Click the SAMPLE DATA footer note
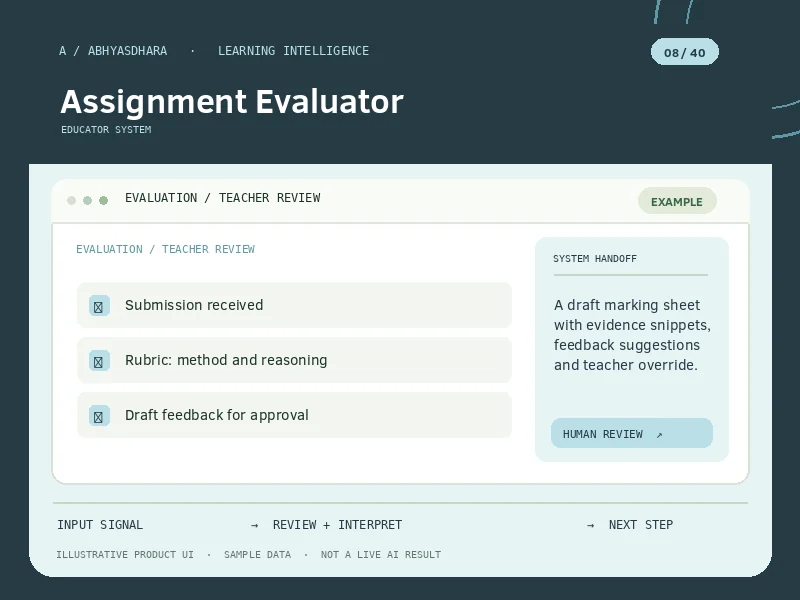Screen dimensions: 800x600 point(257,555)
